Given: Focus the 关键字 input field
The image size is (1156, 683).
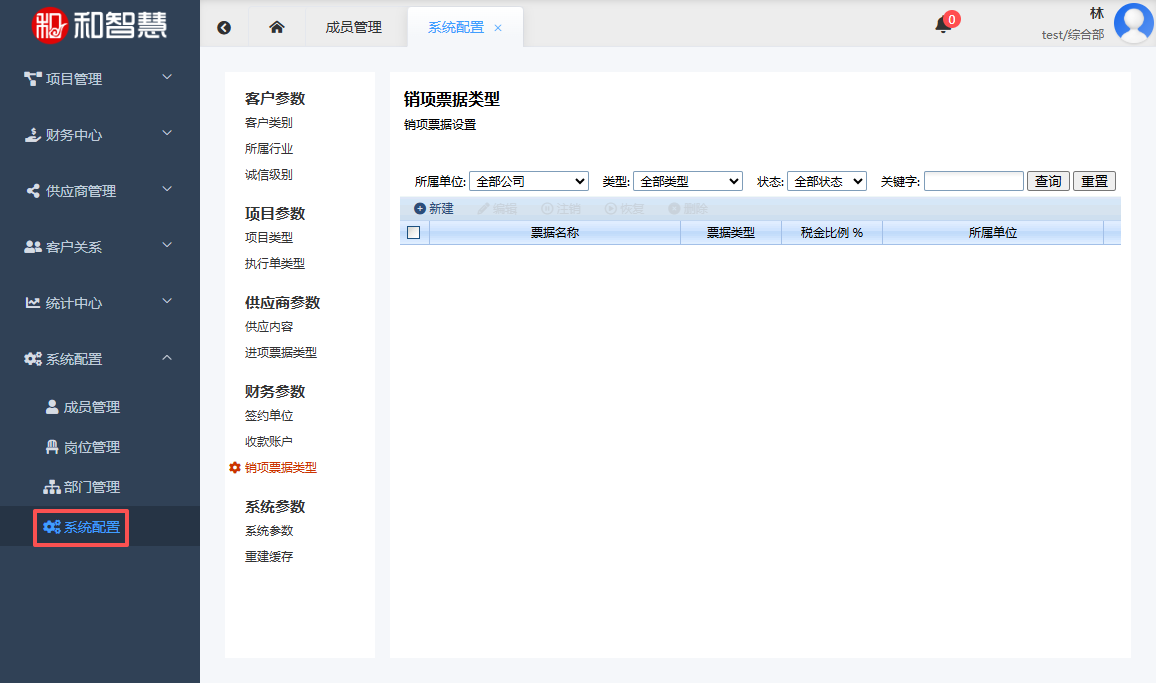Looking at the screenshot, I should 974,181.
